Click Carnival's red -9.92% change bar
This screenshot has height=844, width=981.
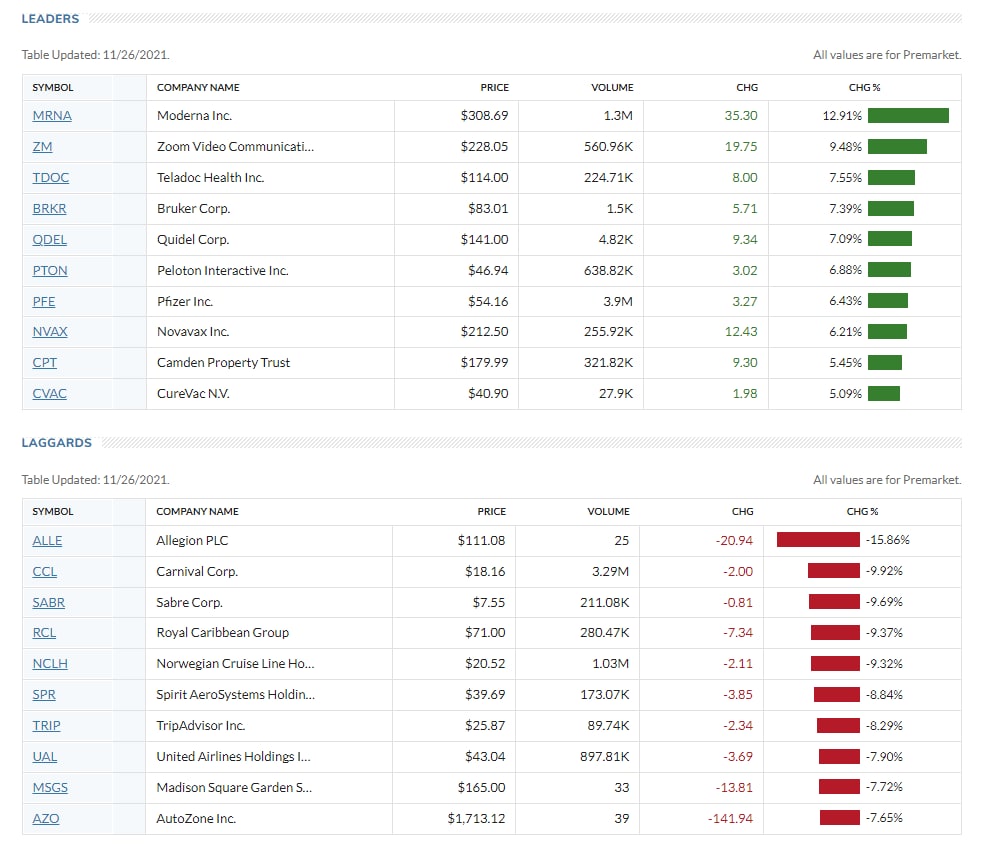click(833, 571)
